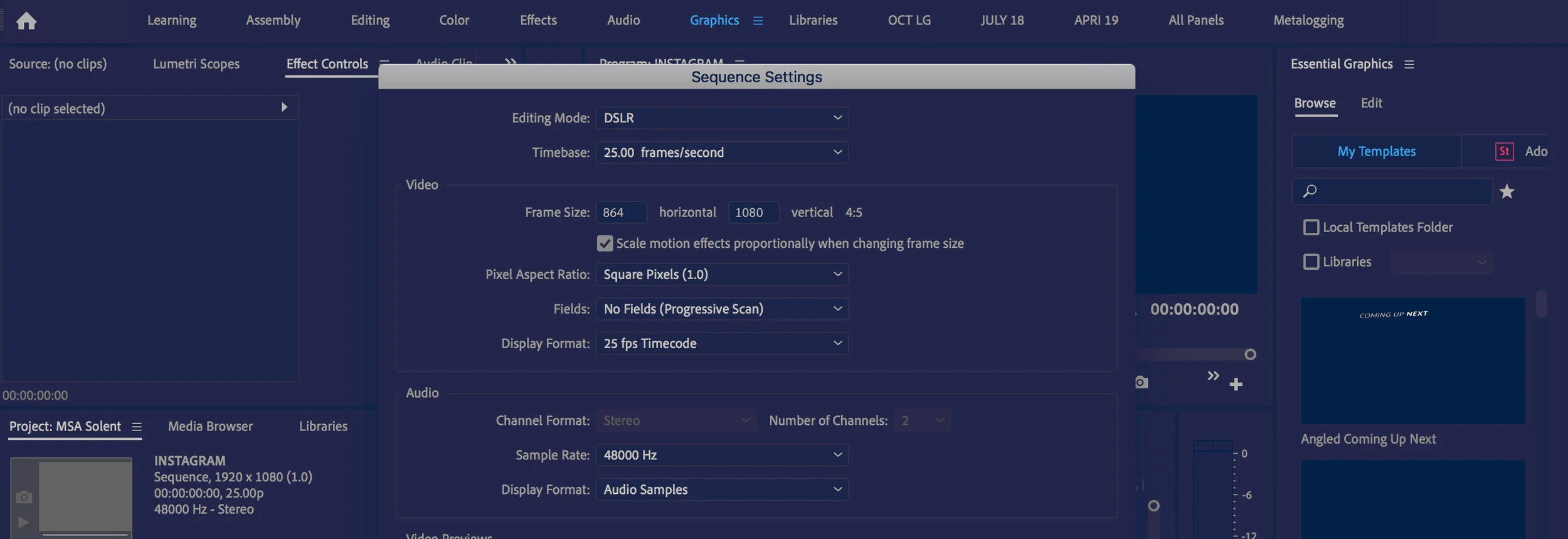Click the Adobe Stock St icon
The image size is (1568, 539).
[1504, 151]
